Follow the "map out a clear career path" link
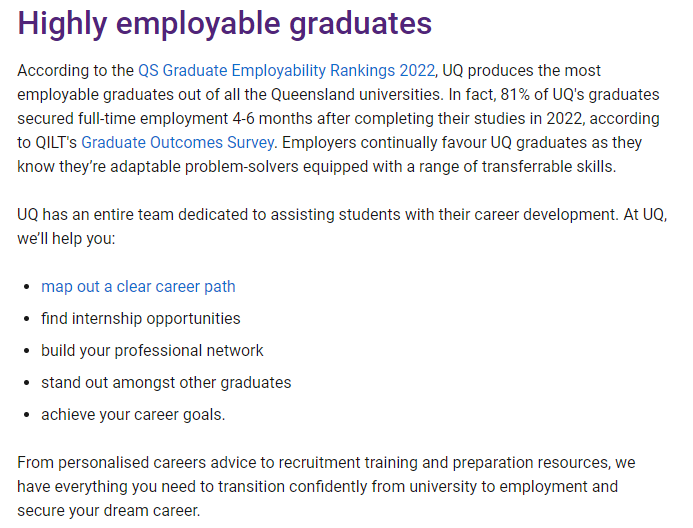This screenshot has width=693, height=528. [x=138, y=286]
